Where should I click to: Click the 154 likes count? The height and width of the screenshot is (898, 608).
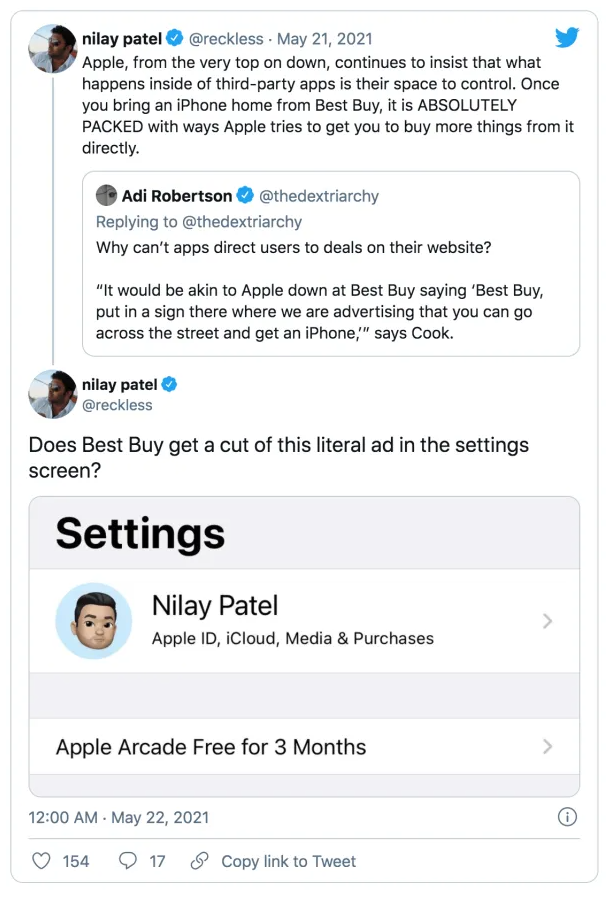click(x=76, y=861)
